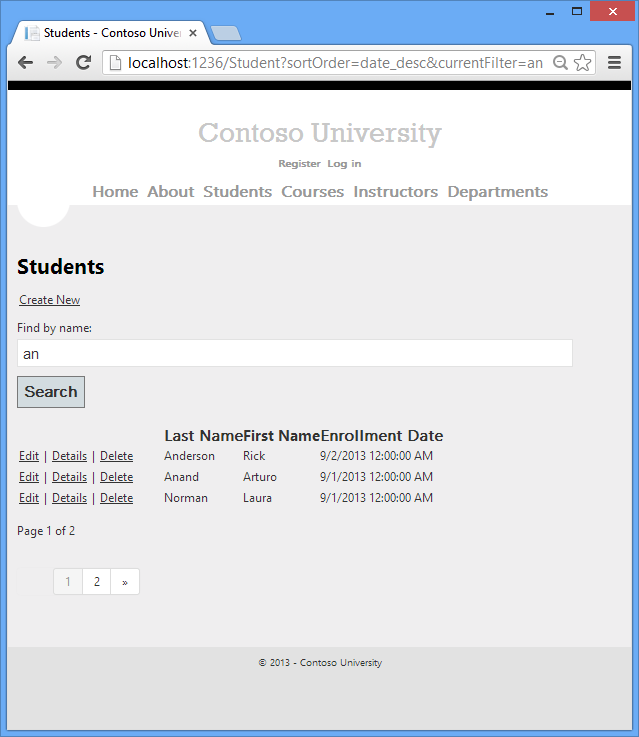Bookmark this page with the star icon
This screenshot has width=639, height=737.
(583, 63)
